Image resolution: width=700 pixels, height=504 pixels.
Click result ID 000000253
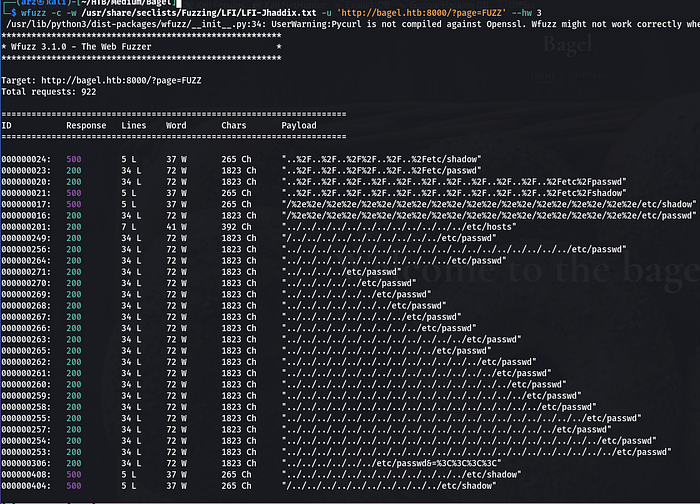point(26,452)
